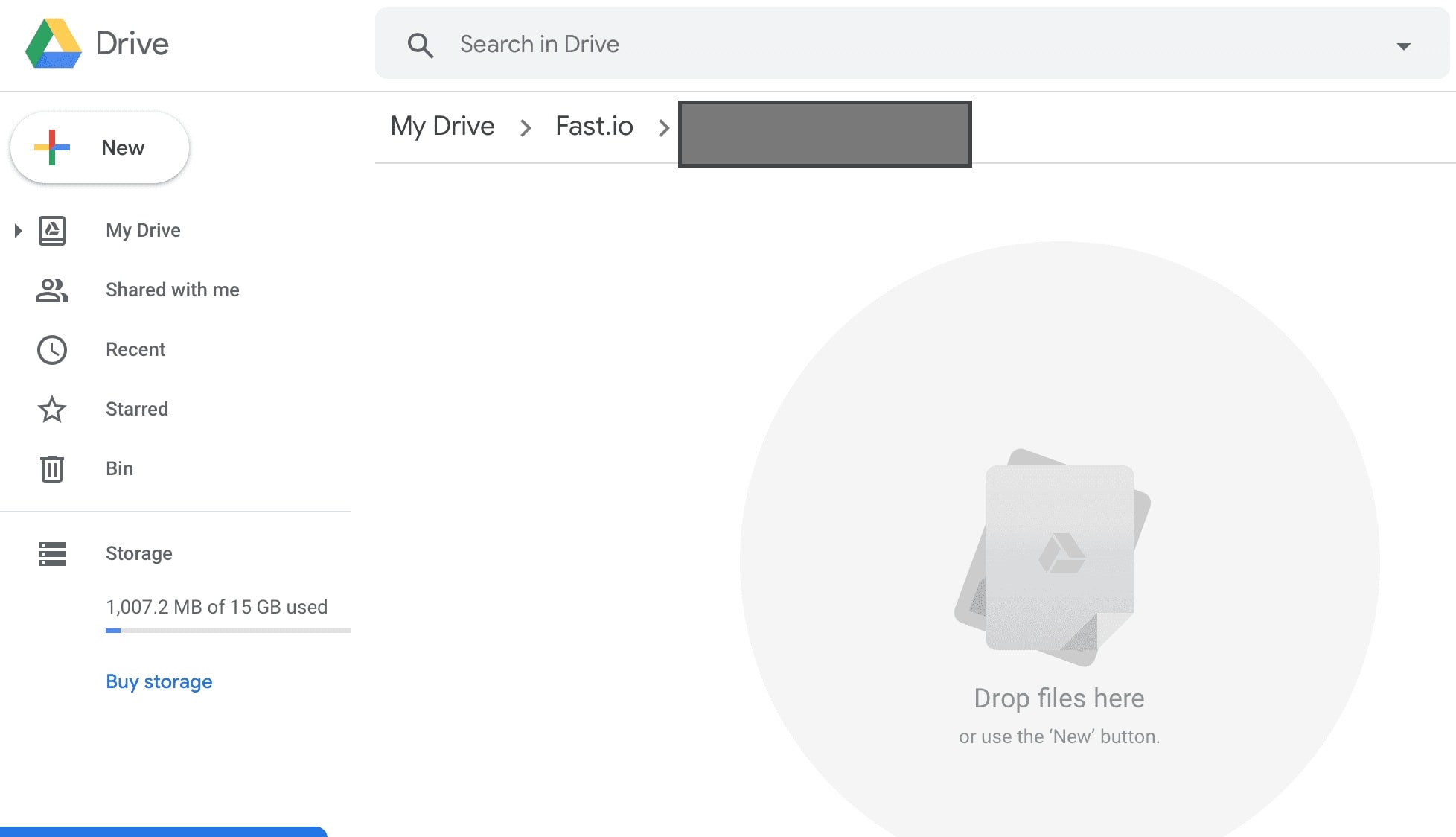
Task: Open search options dropdown arrow
Action: [1403, 46]
